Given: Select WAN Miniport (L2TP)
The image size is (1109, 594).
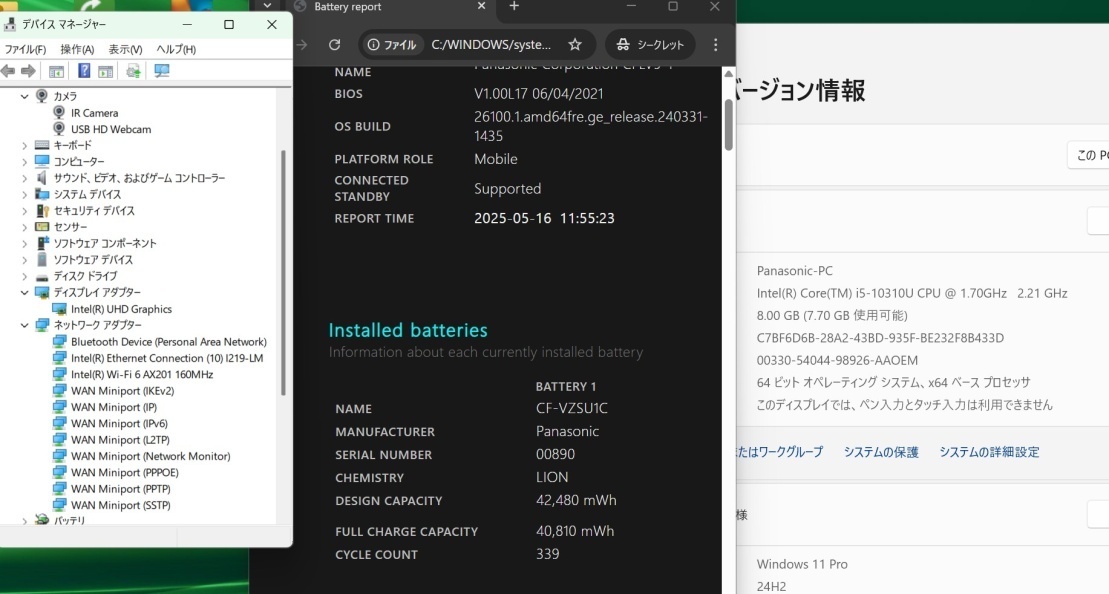Looking at the screenshot, I should (120, 440).
